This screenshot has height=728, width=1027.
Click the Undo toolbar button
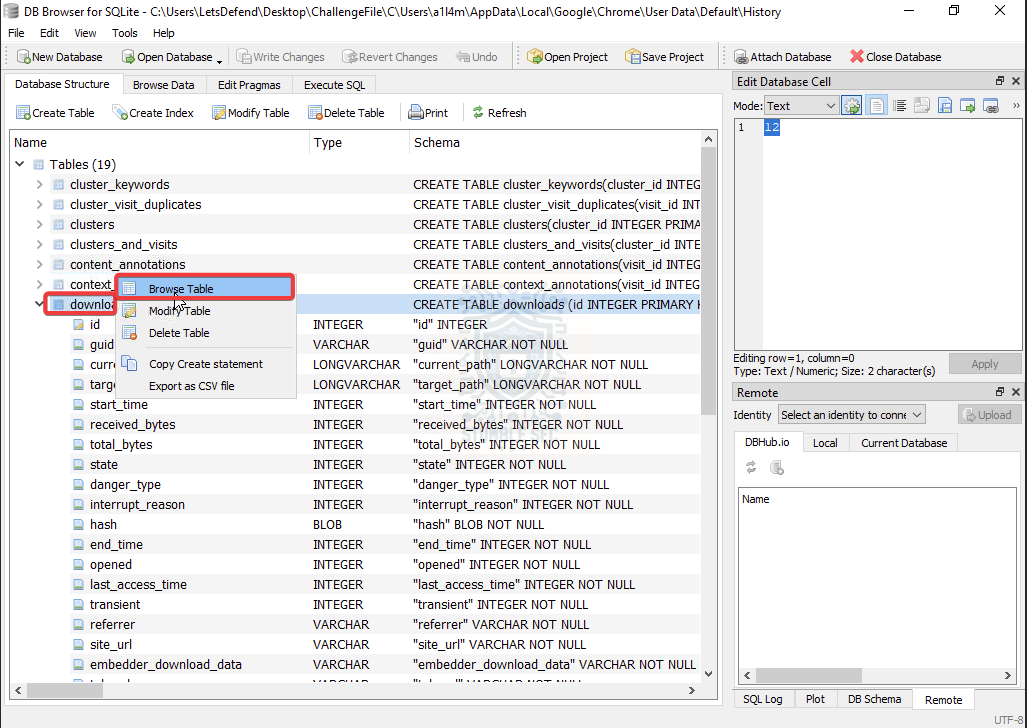click(x=476, y=57)
